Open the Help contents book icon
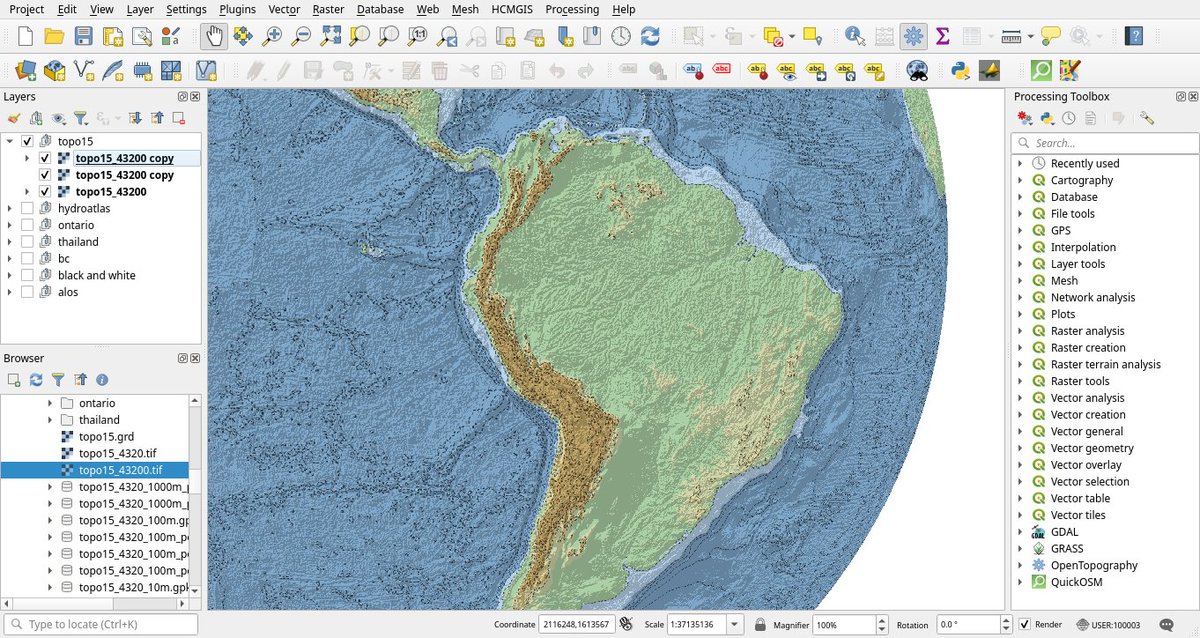 point(1133,36)
